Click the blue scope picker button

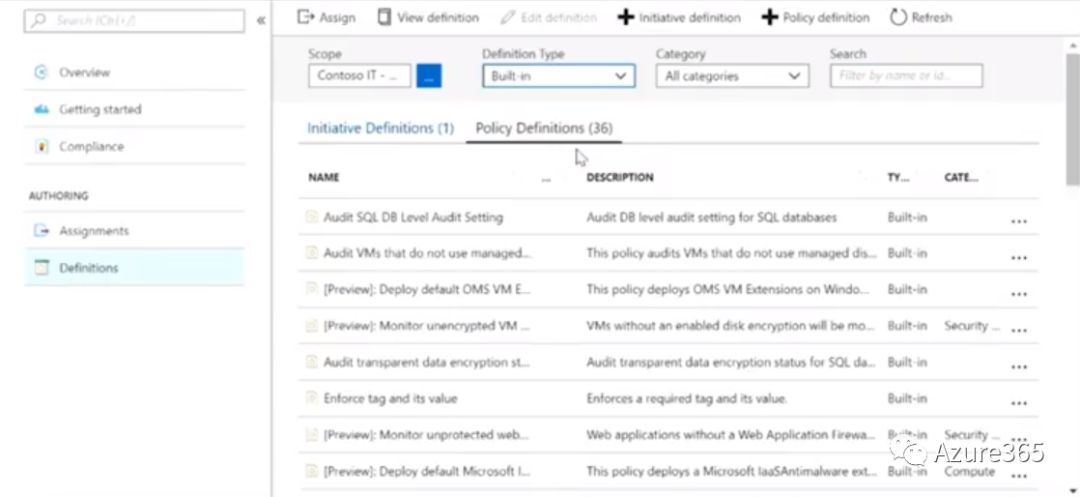429,76
